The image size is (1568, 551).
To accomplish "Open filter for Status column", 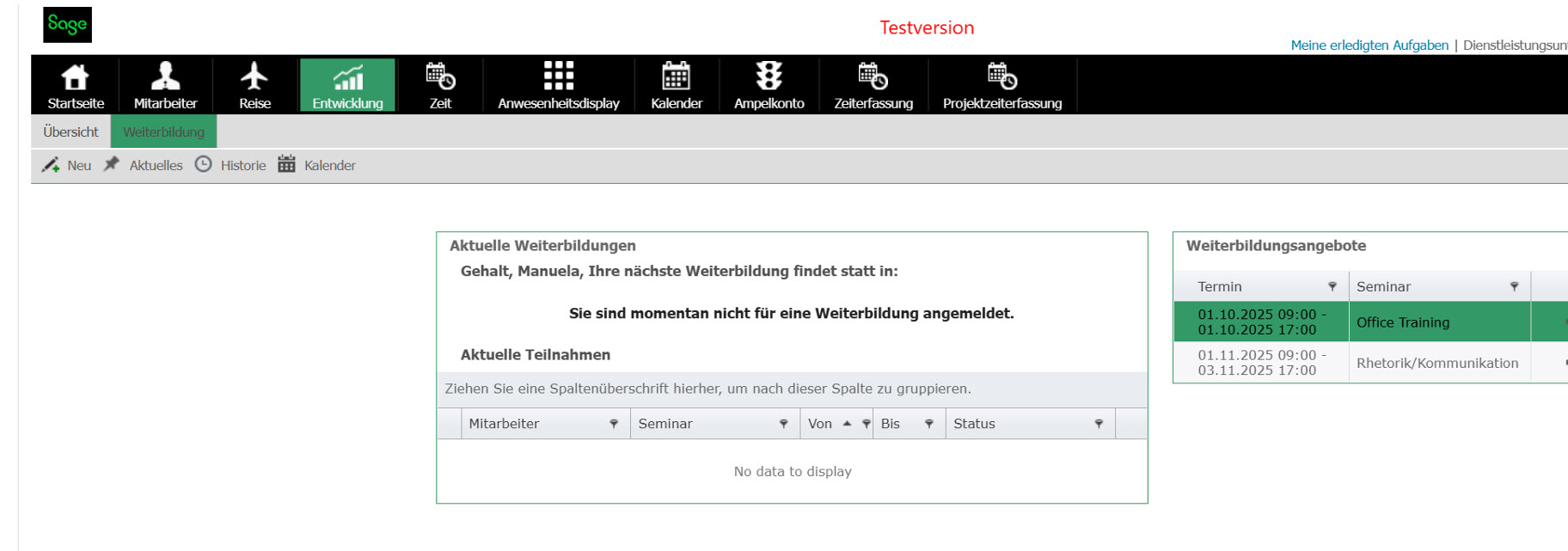I will (1099, 424).
